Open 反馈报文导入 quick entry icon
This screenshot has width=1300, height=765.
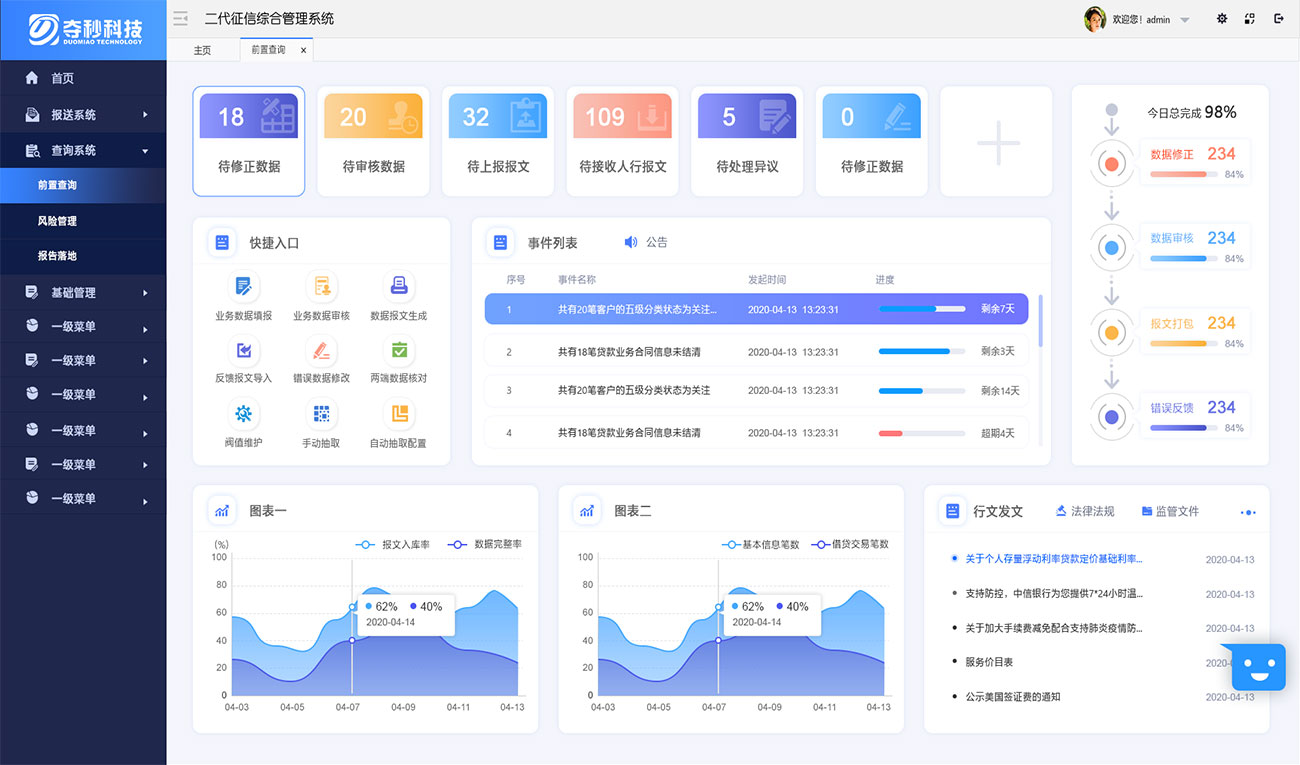tap(243, 350)
